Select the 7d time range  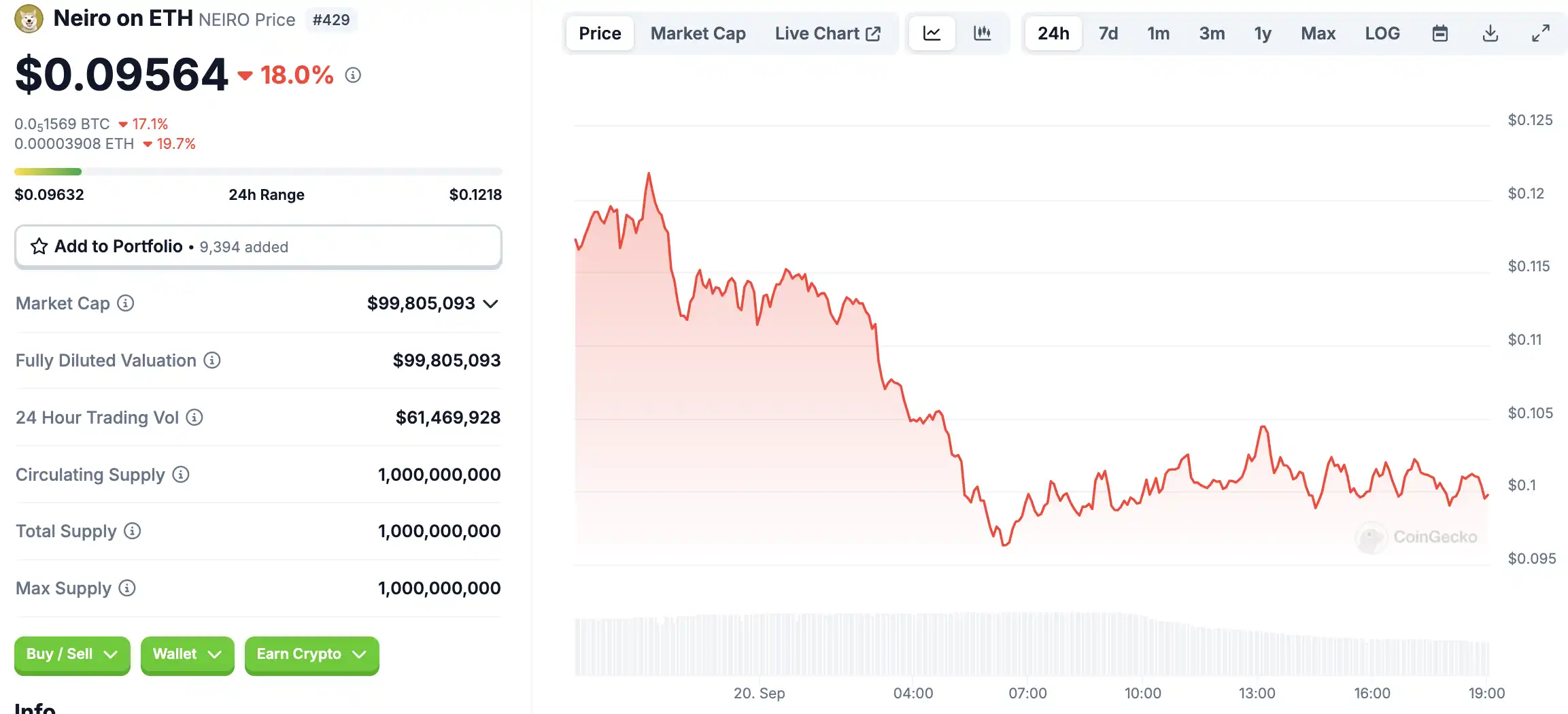1108,33
